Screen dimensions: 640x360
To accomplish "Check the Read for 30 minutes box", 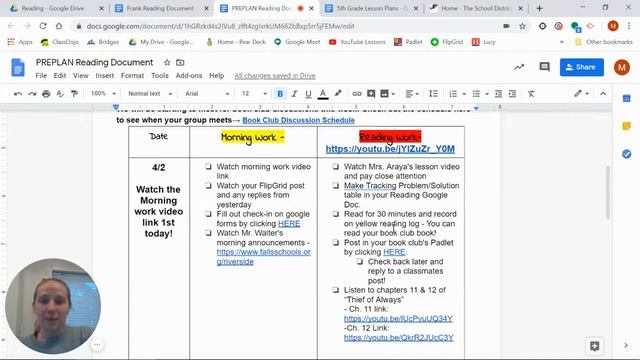I will (336, 214).
